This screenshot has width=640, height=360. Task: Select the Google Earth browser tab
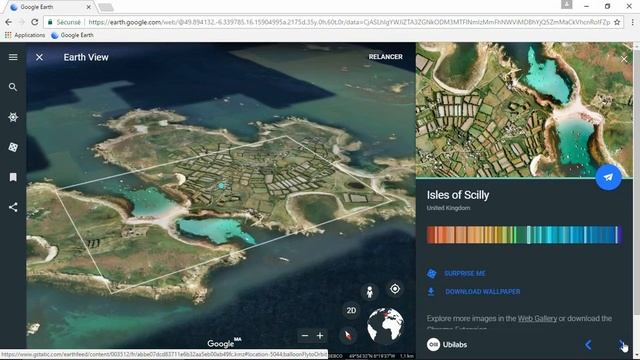point(51,7)
